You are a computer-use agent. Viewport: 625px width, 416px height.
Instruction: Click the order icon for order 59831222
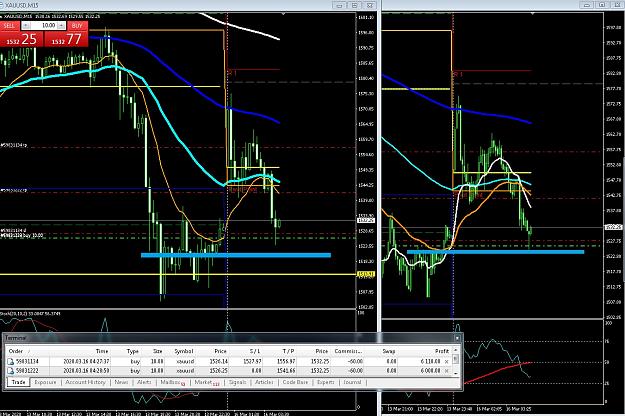point(11,371)
